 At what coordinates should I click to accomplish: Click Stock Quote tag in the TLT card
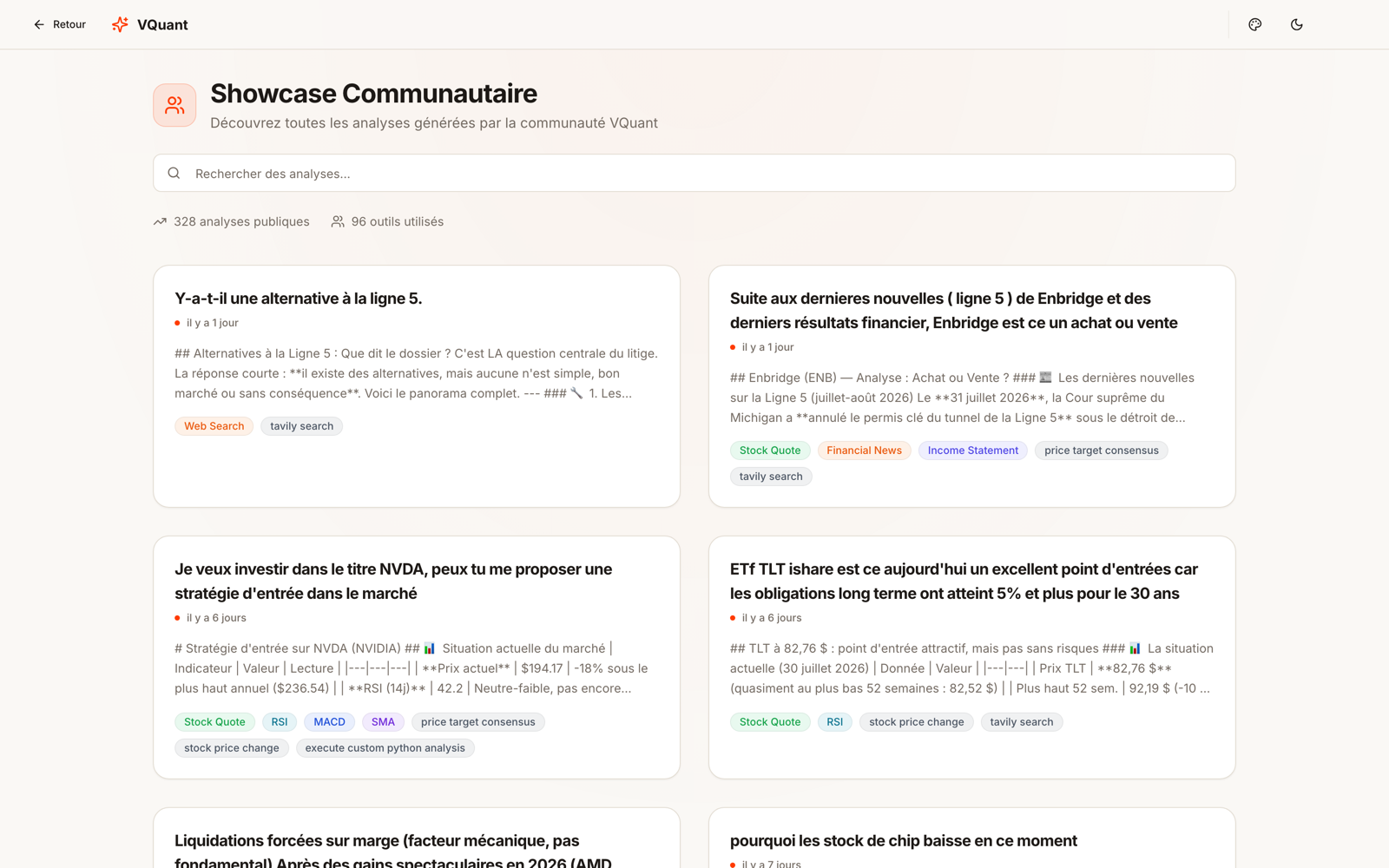(770, 722)
